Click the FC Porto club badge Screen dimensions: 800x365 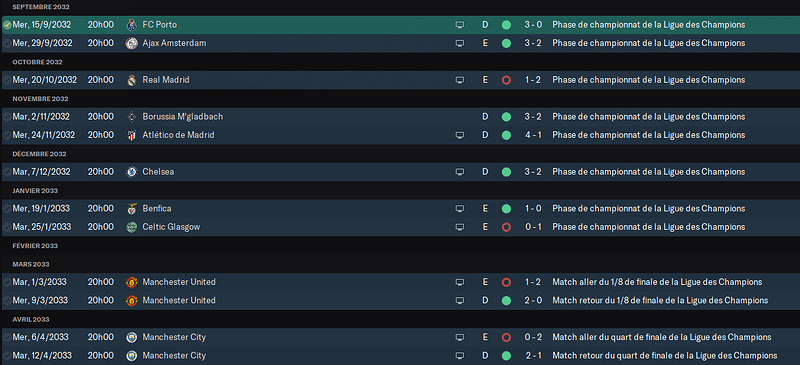[x=132, y=25]
